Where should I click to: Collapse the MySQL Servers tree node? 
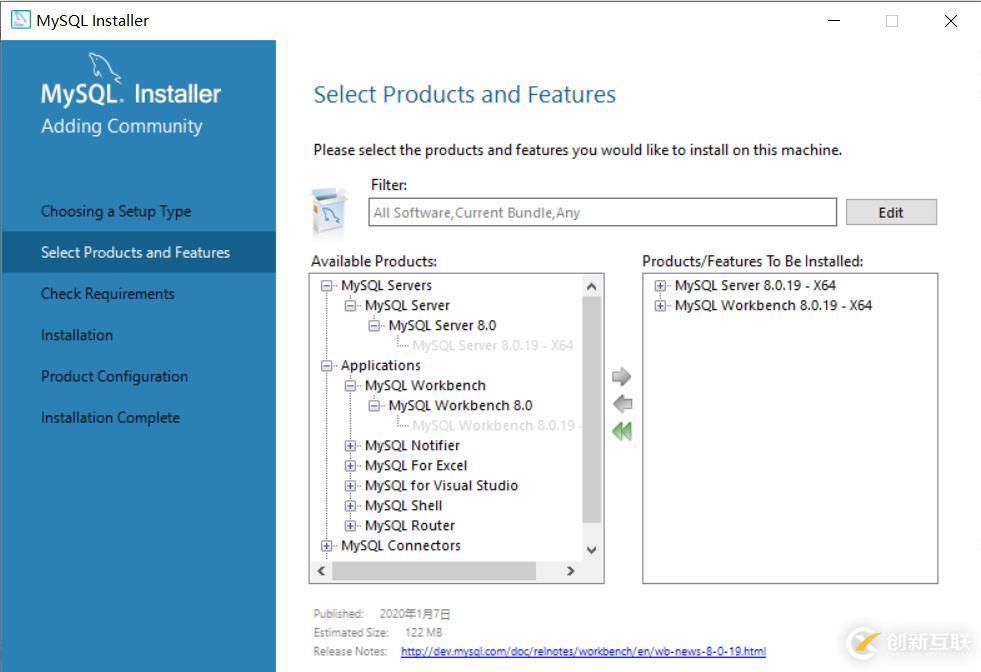[x=326, y=285]
